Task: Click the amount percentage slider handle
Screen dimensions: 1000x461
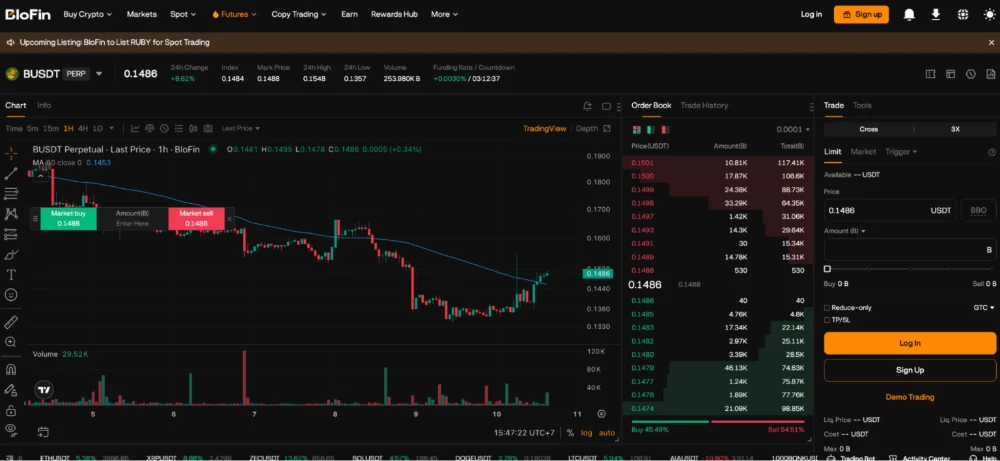Action: [827, 269]
